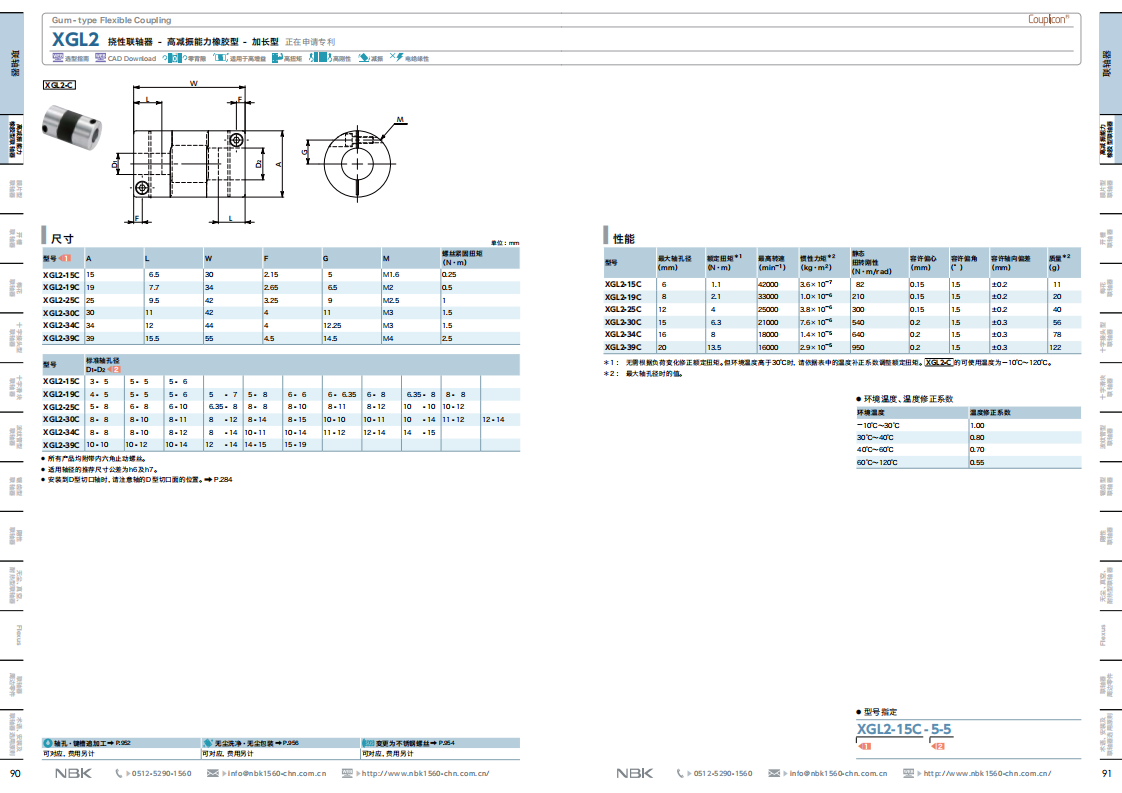1122x793 pixels.
Task: Click the 950 torsional stiffness value
Action: [x=858, y=348]
